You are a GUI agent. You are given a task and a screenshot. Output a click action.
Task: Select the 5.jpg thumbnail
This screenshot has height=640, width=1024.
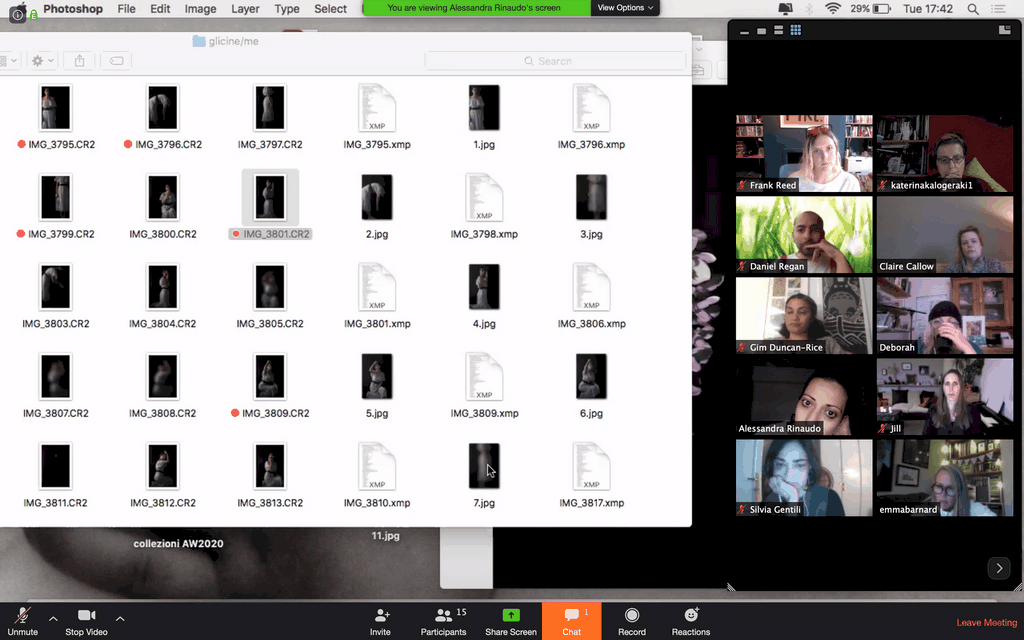(x=377, y=377)
